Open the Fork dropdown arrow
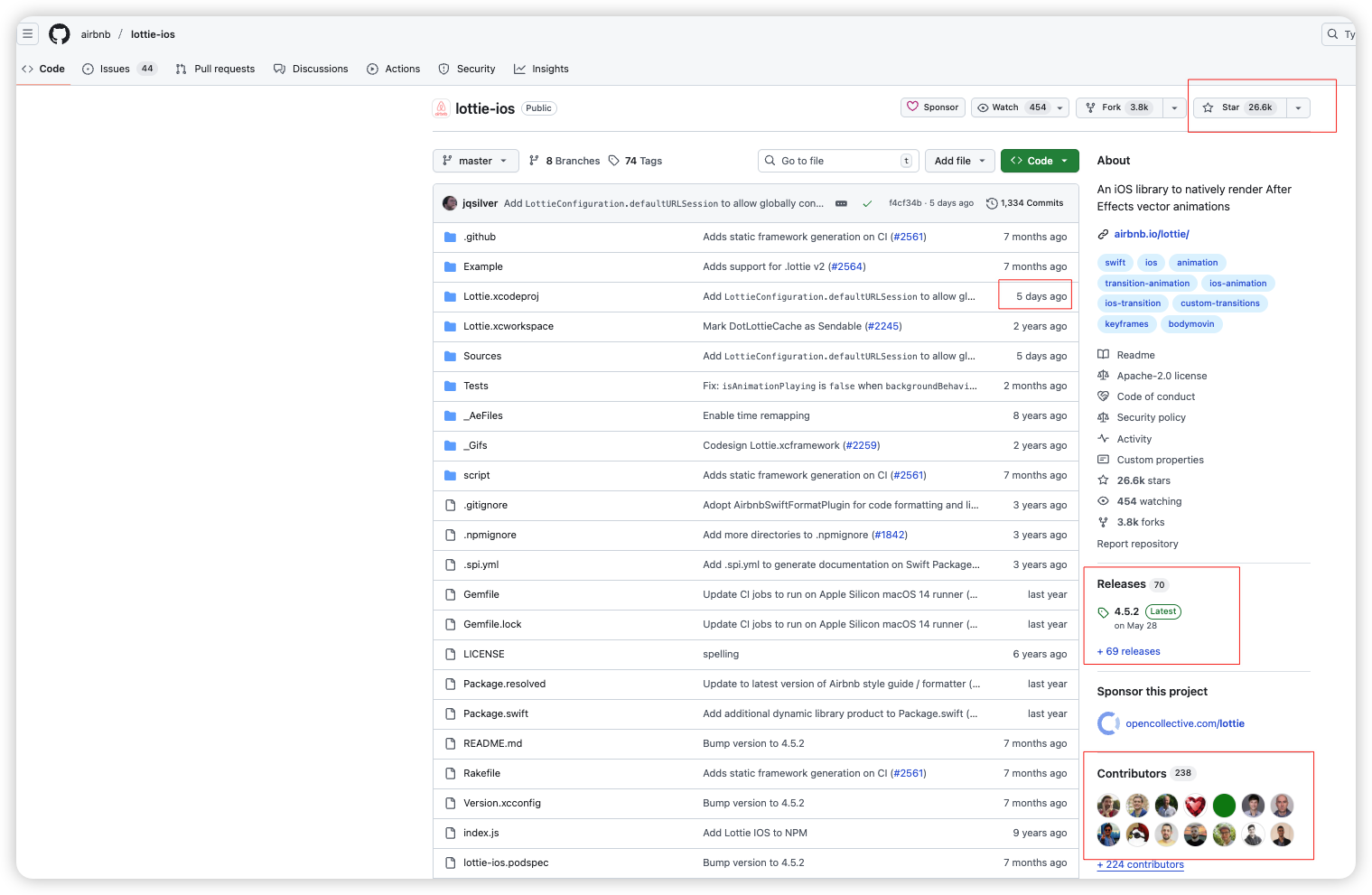1372x895 pixels. pos(1174,107)
